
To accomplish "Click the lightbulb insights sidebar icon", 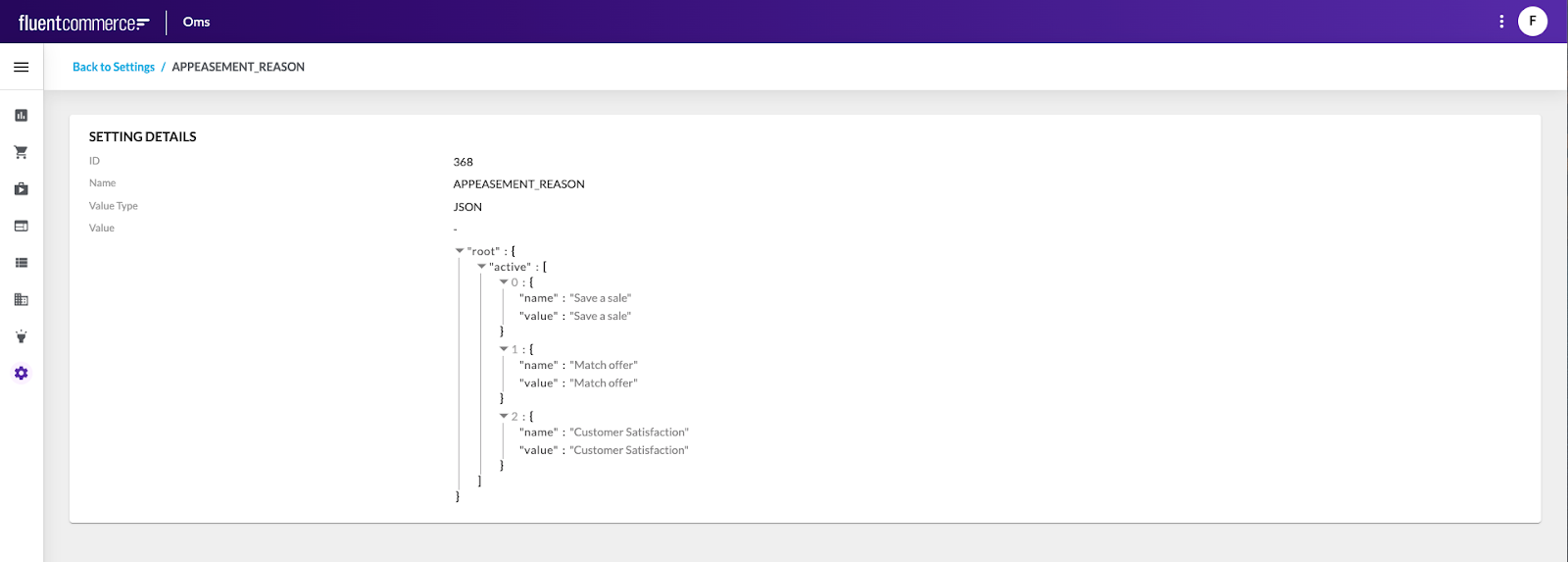I will click(21, 336).
